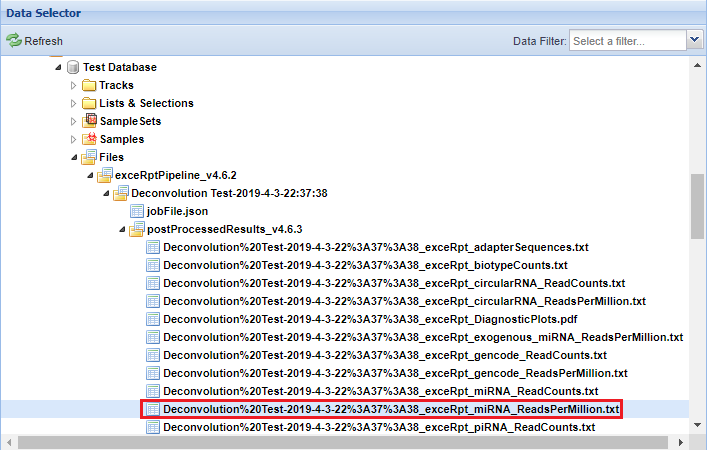Select the gencode_ReadCounts.txt file

pos(384,355)
